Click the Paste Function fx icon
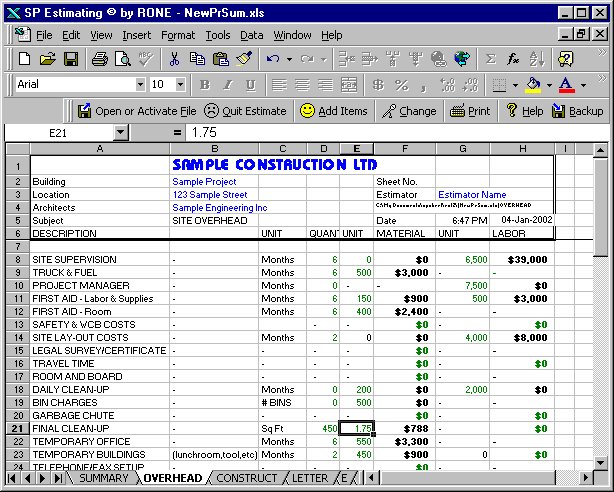 click(x=514, y=59)
